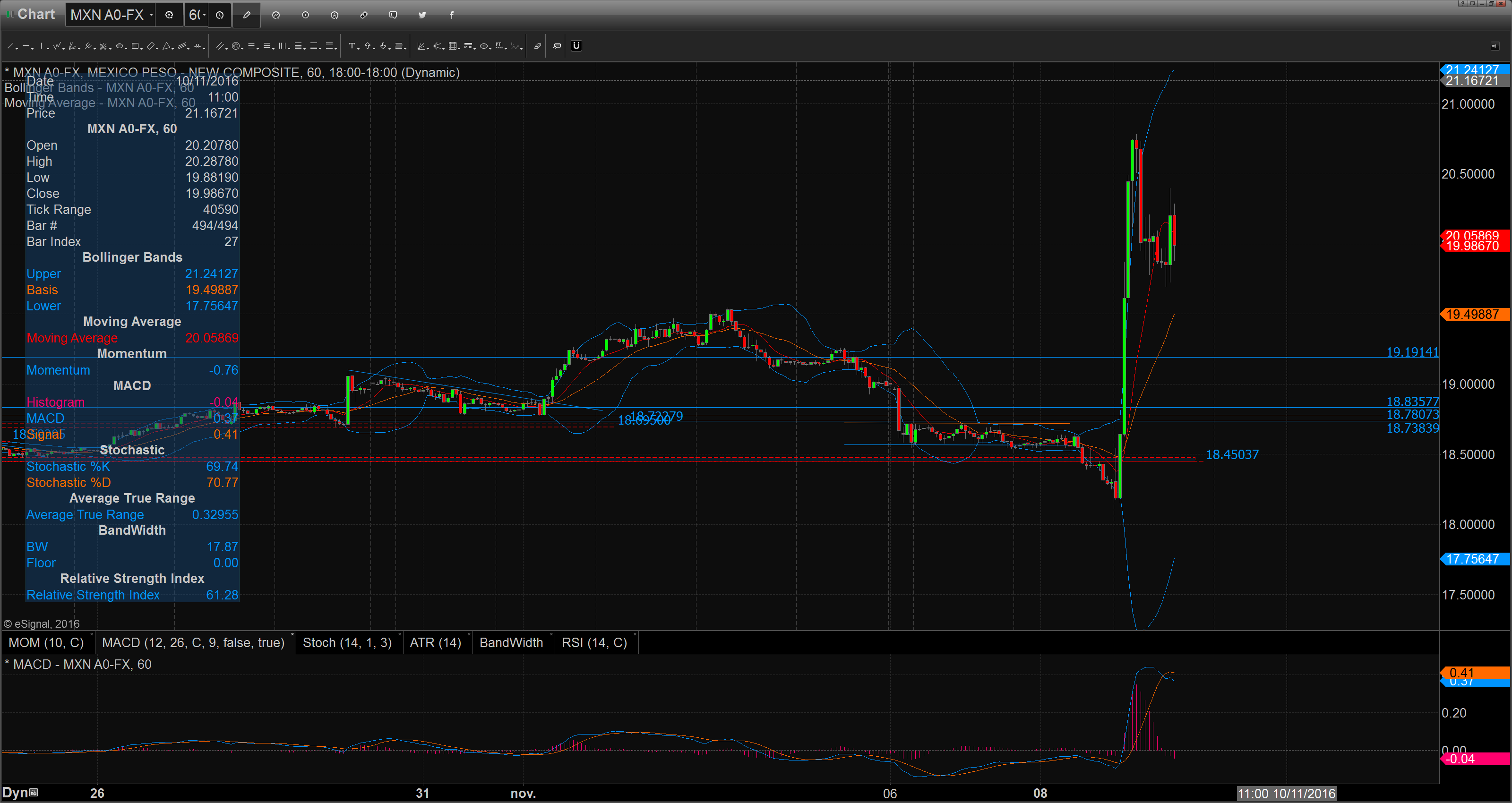The width and height of the screenshot is (1512, 803).
Task: Expand the Text tool dropdown arrow
Action: pos(359,49)
